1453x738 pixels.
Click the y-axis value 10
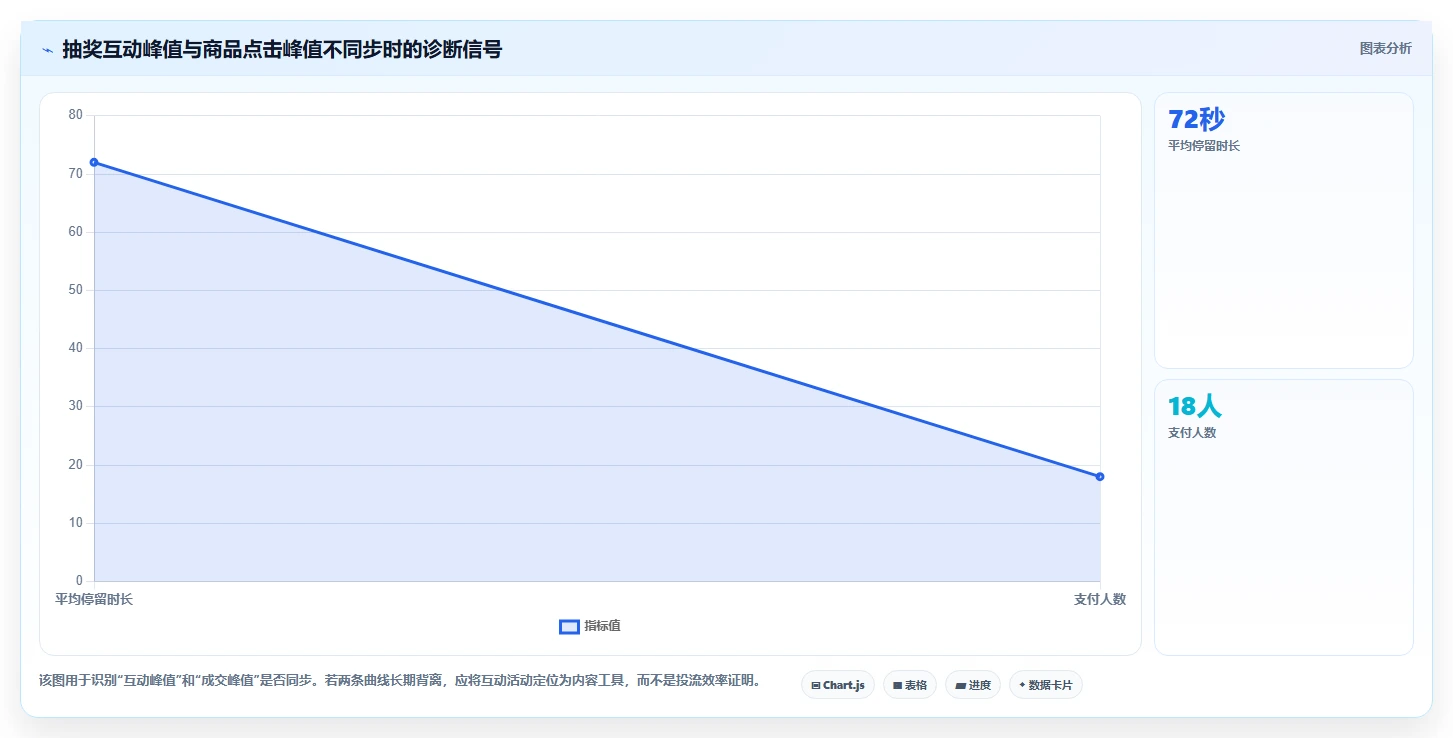coord(76,523)
